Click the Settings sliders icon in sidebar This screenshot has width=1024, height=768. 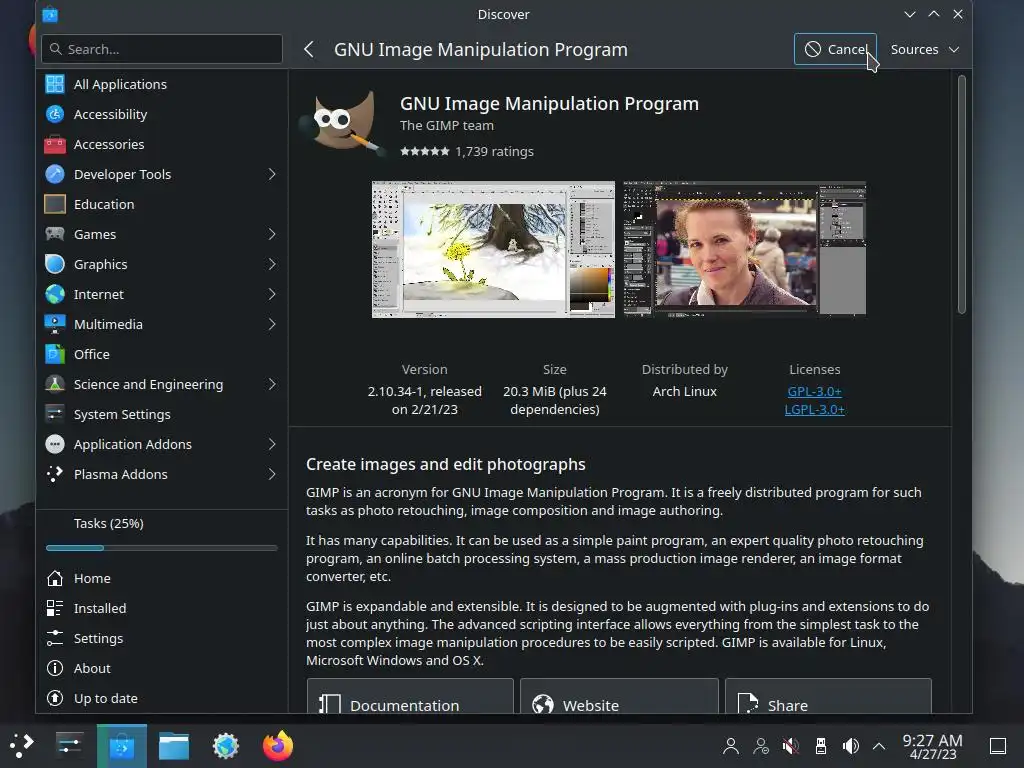point(55,639)
